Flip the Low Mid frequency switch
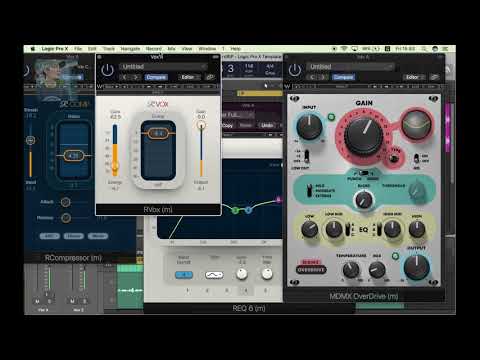Screen dimensions: 480x360 pyautogui.click(x=348, y=229)
